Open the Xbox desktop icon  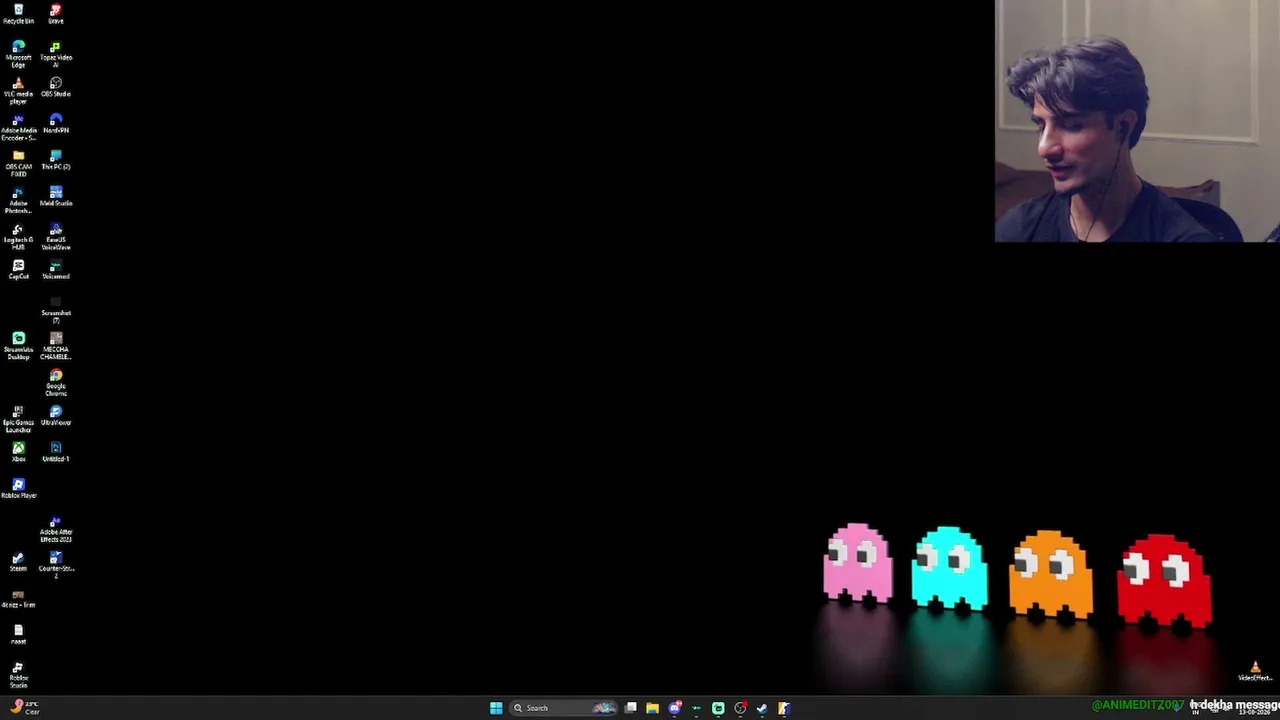[x=18, y=452]
